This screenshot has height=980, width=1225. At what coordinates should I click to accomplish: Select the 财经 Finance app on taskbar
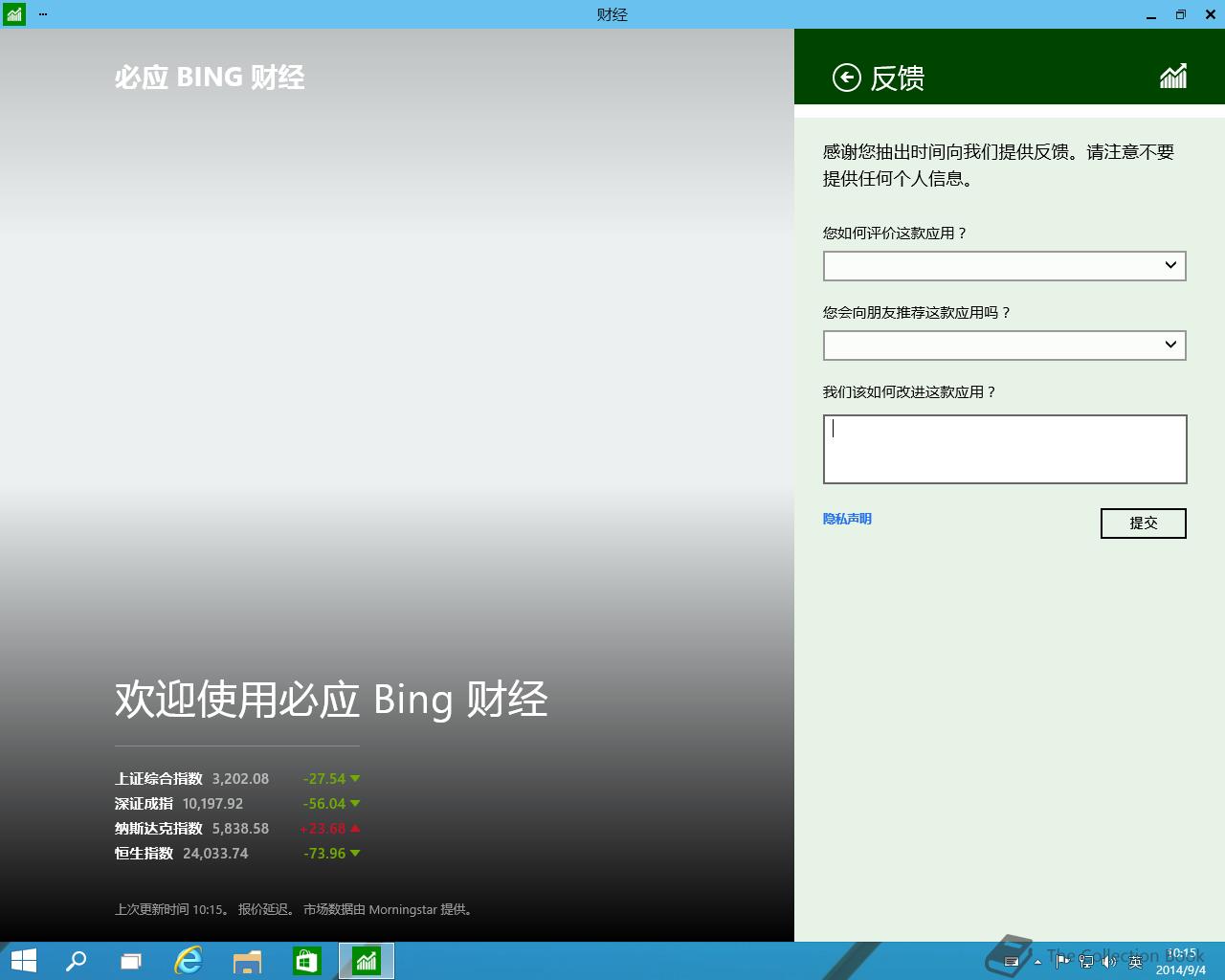367,961
